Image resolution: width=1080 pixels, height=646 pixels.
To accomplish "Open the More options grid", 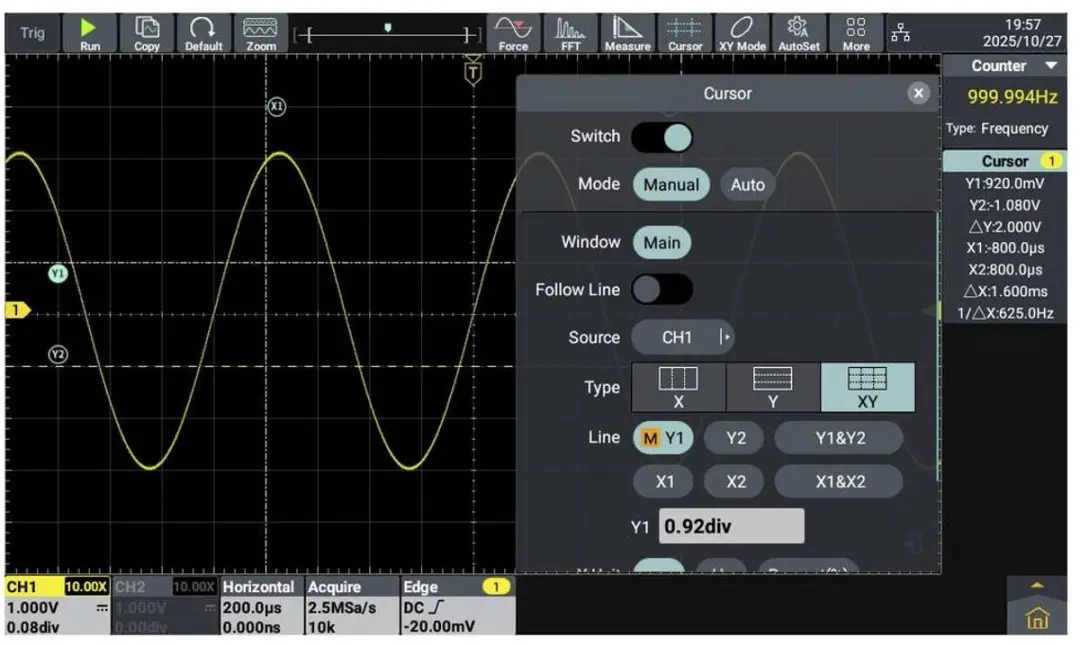I will point(856,33).
